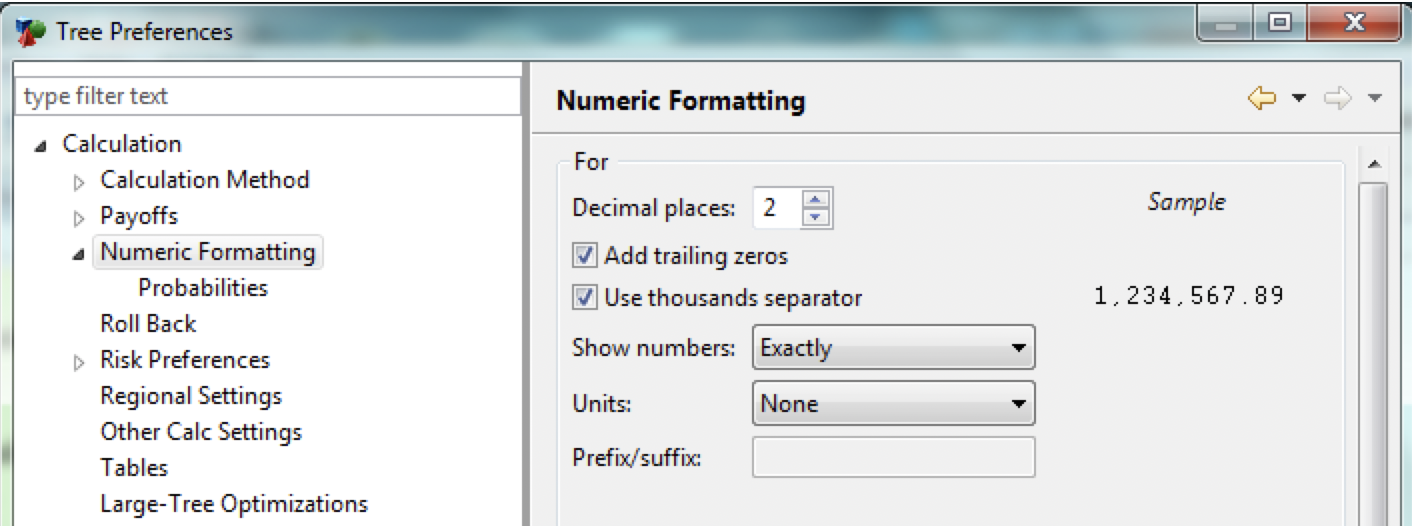The height and width of the screenshot is (532, 1412).
Task: Collapse the Calculation tree node
Action: click(x=40, y=146)
